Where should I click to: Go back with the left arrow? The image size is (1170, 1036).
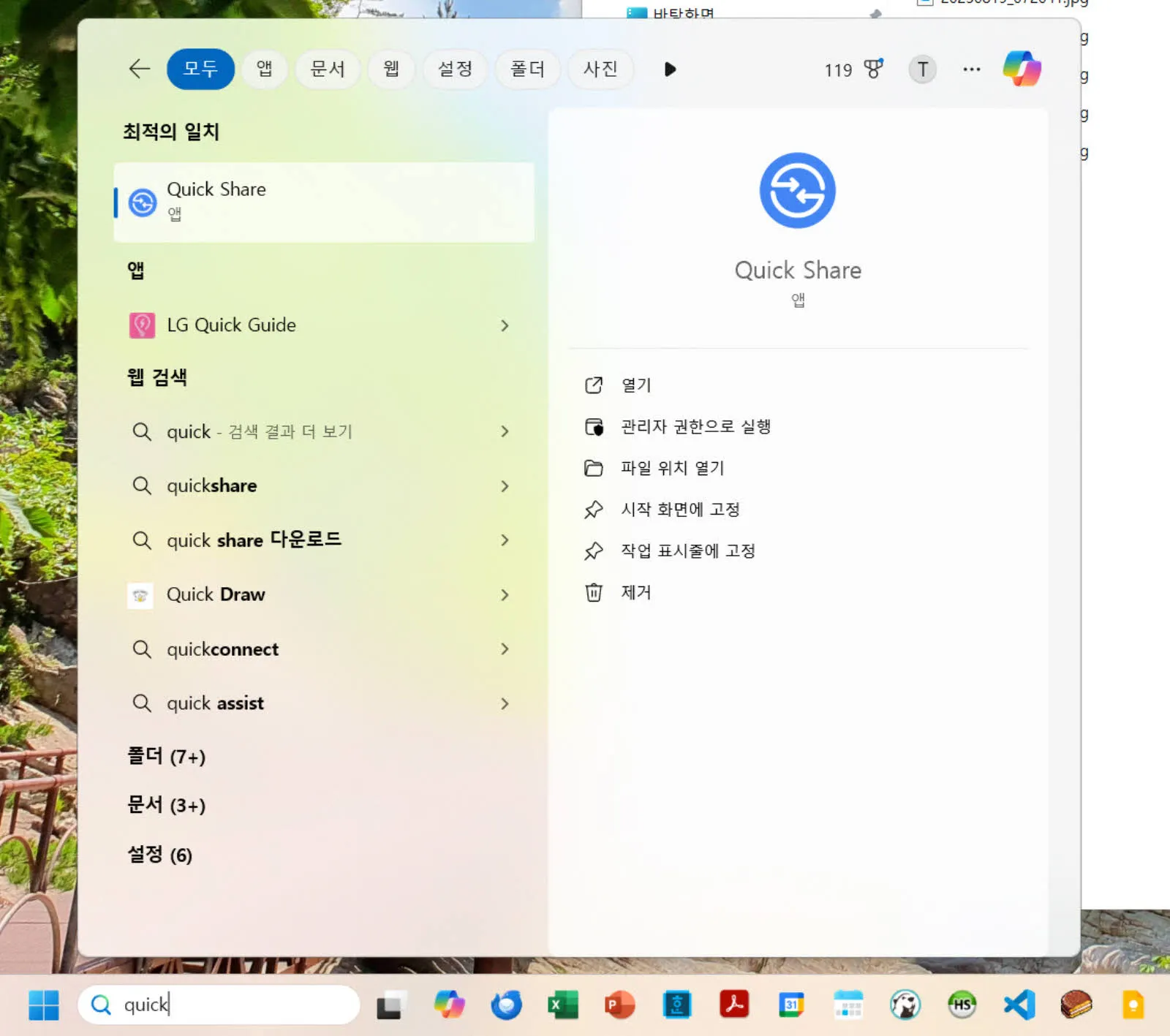[x=139, y=69]
